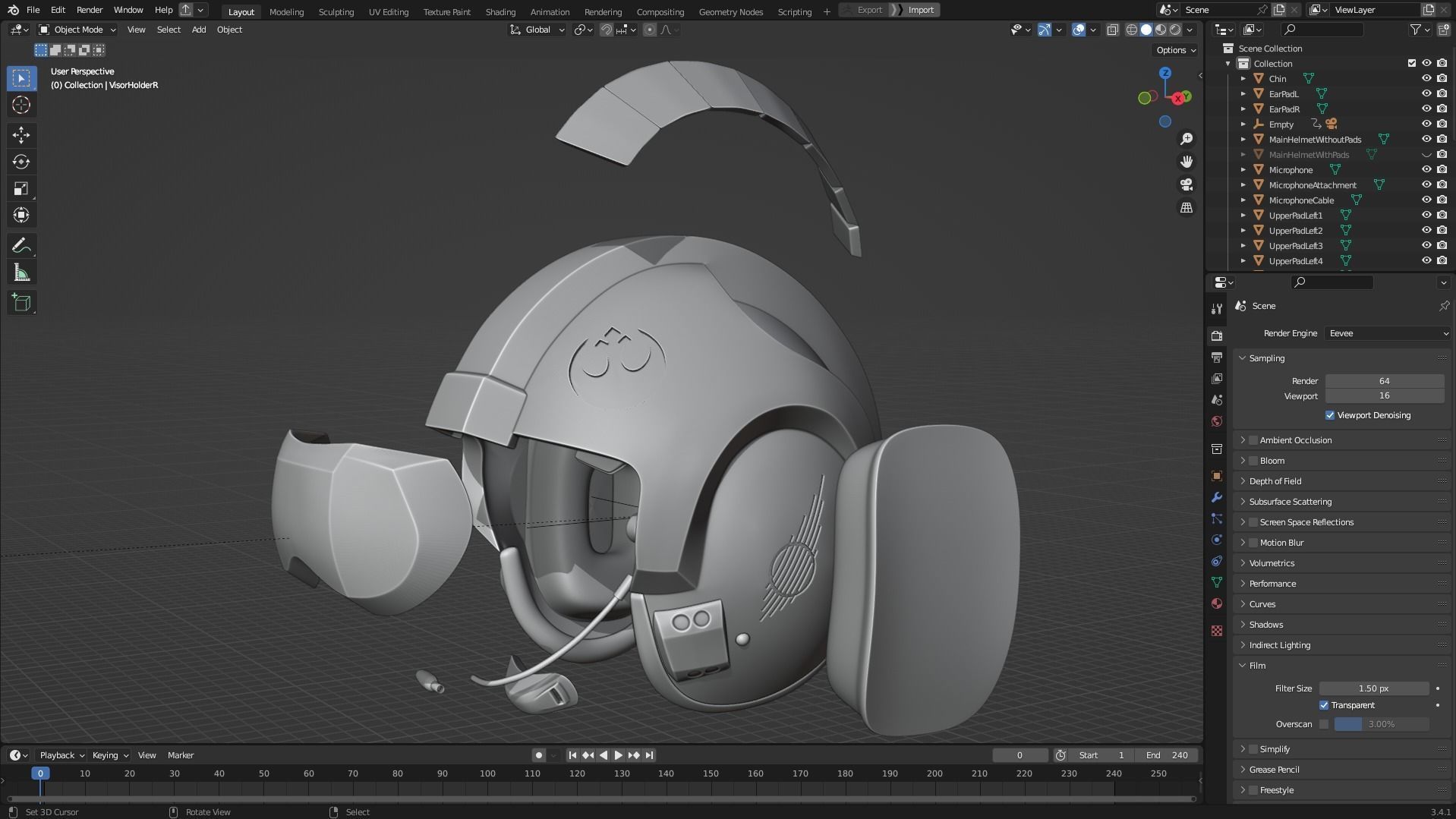The width and height of the screenshot is (1456, 819).
Task: Open the Object Data properties tab
Action: (1217, 582)
